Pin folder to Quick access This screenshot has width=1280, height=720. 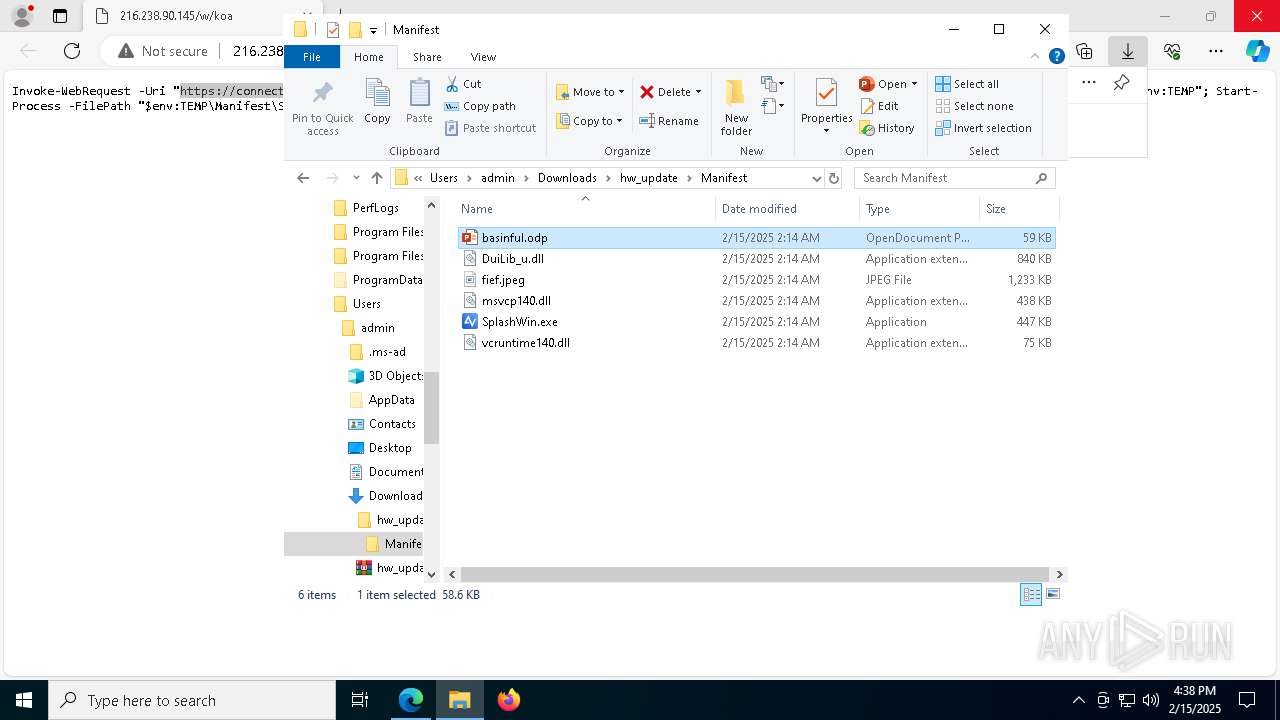point(322,108)
